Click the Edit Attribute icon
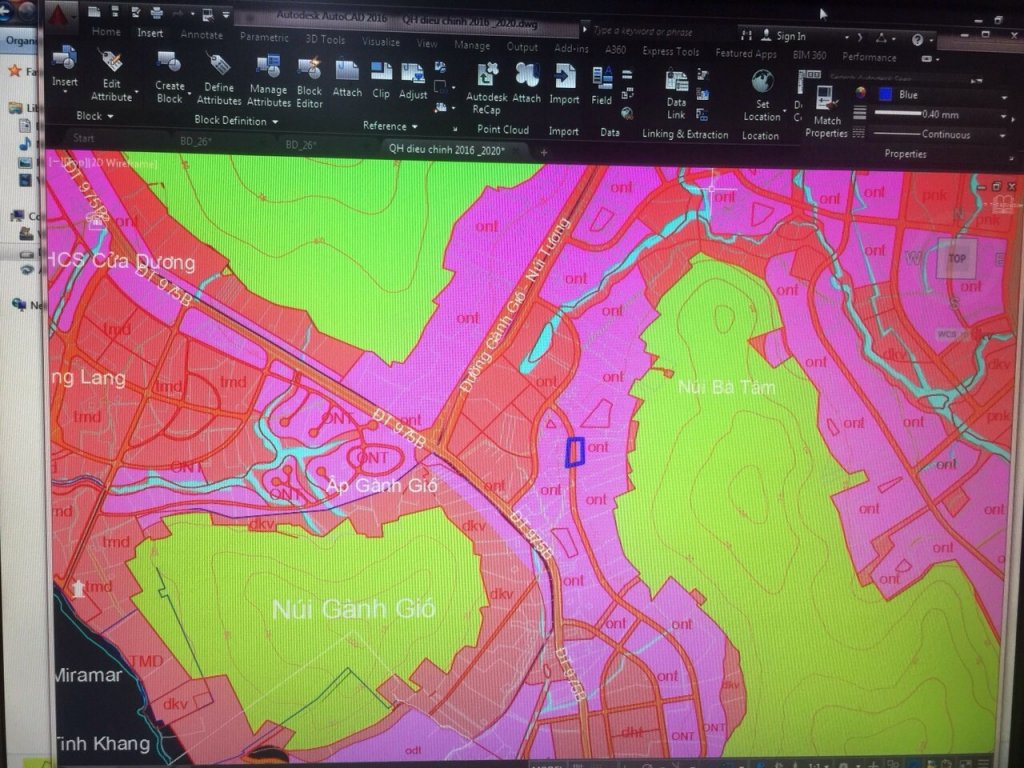This screenshot has height=768, width=1024. tap(112, 62)
